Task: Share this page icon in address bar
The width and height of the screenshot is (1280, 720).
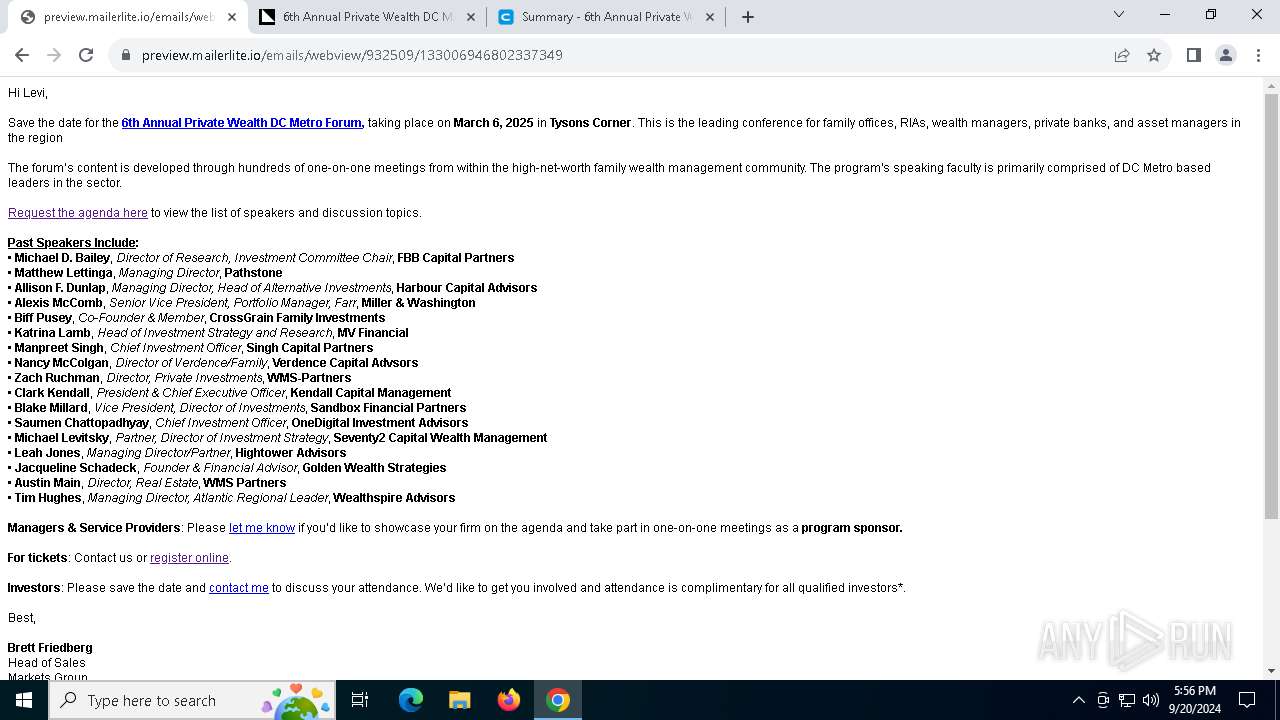Action: click(x=1122, y=55)
